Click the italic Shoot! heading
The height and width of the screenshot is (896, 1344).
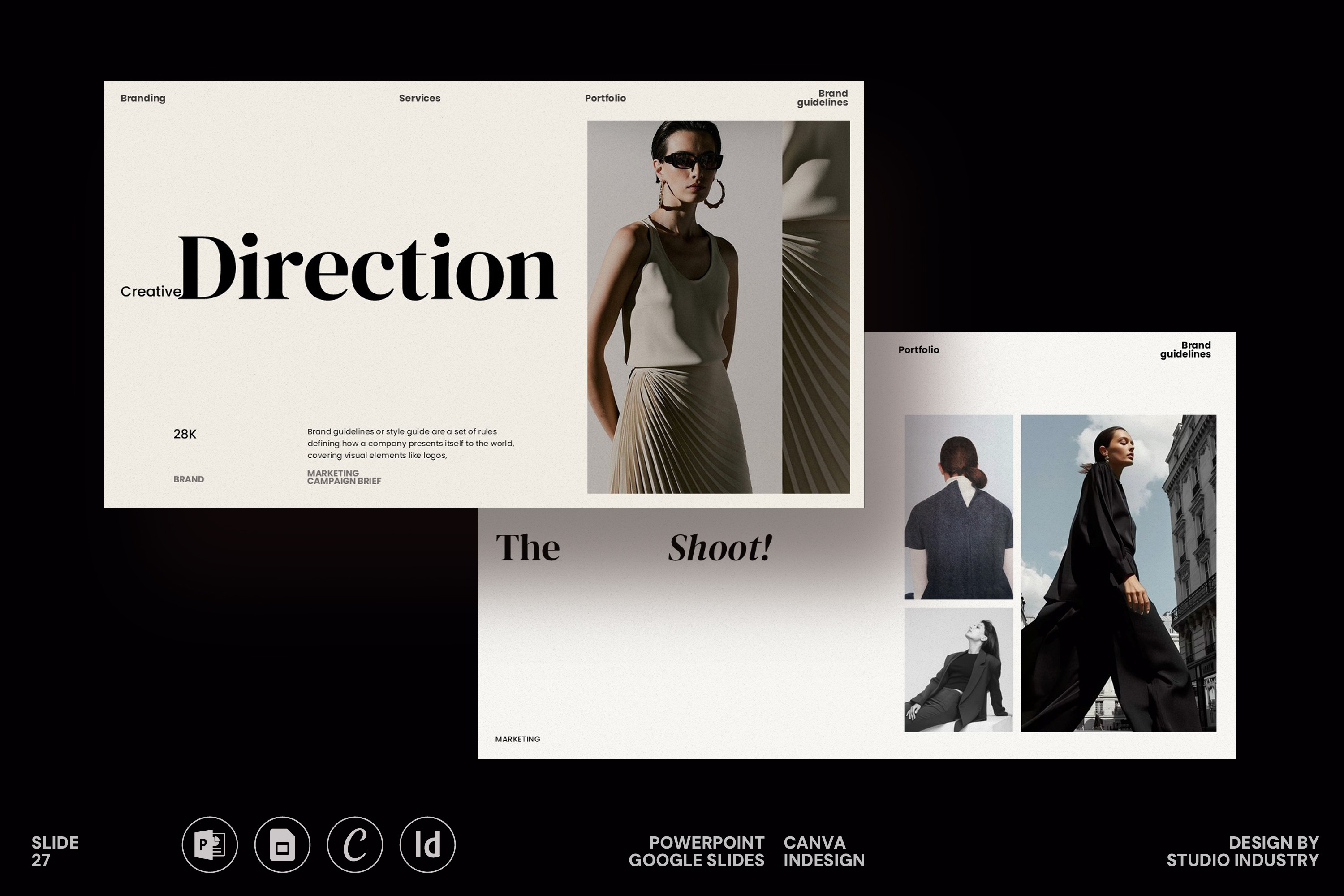click(720, 547)
